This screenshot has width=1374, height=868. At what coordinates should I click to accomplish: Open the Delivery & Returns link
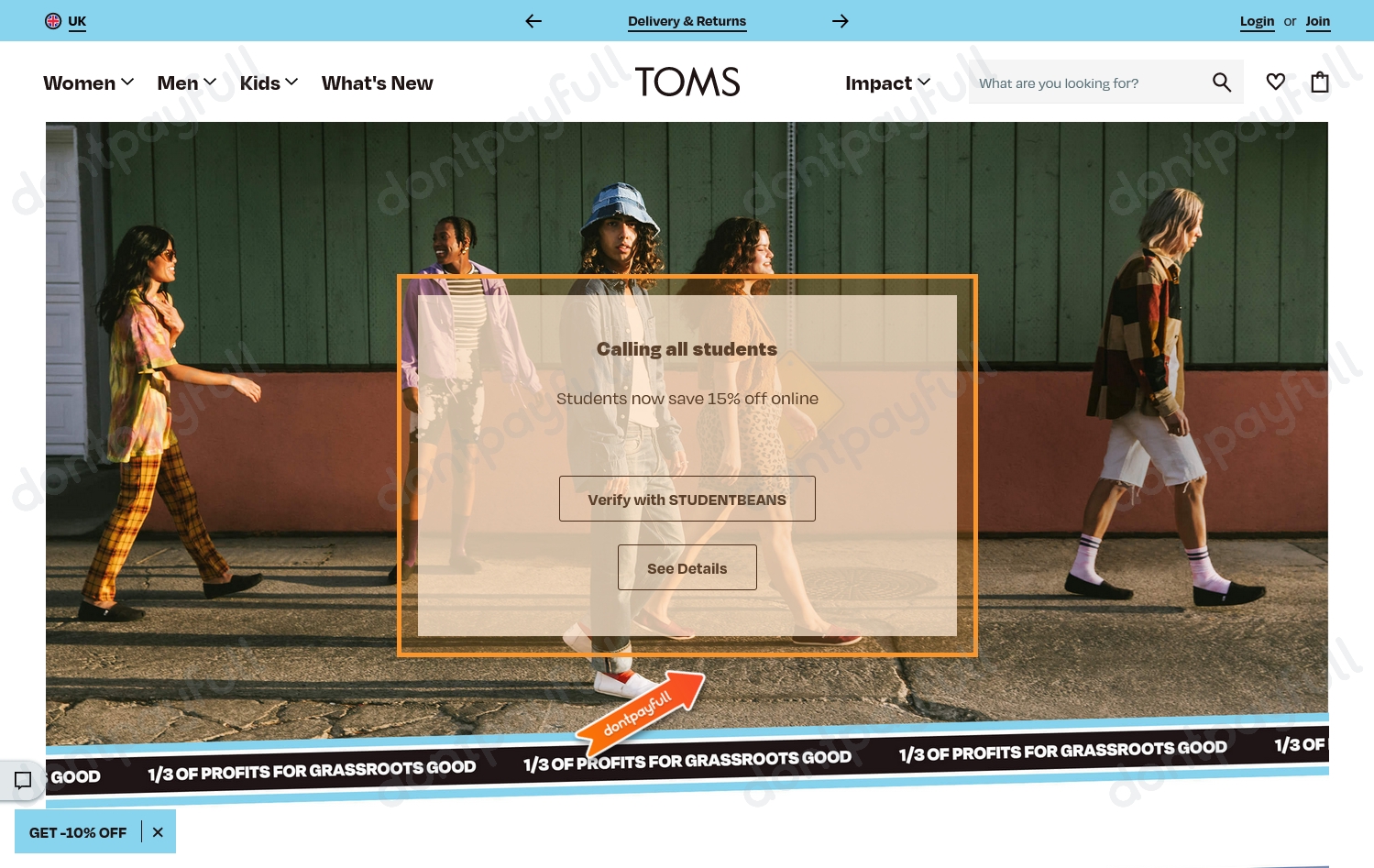pyautogui.click(x=687, y=21)
